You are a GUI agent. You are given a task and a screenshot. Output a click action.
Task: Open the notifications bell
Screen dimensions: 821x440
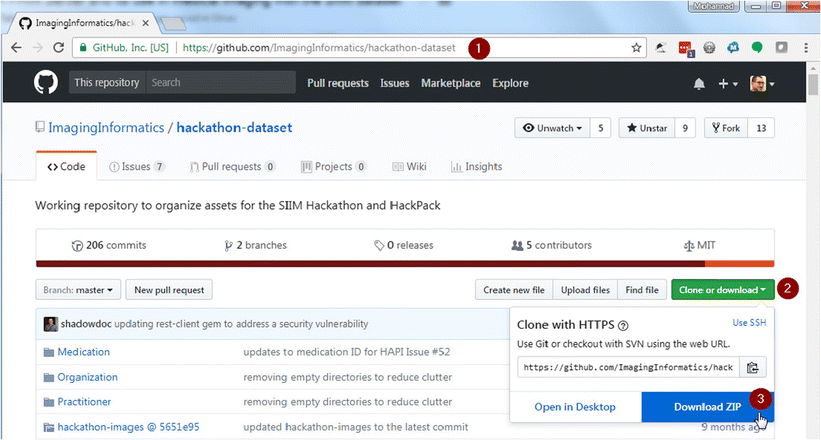pos(699,84)
